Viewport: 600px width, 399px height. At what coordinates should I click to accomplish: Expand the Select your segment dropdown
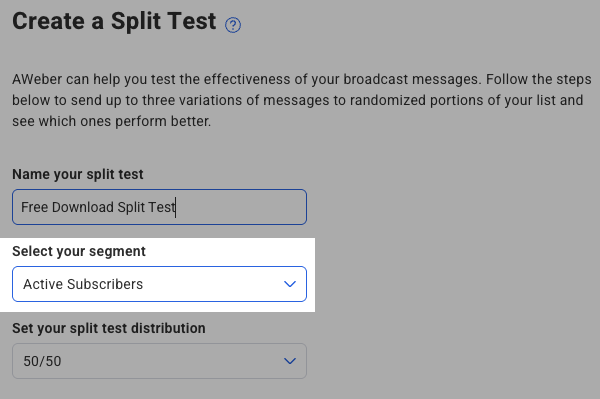pyautogui.click(x=159, y=284)
